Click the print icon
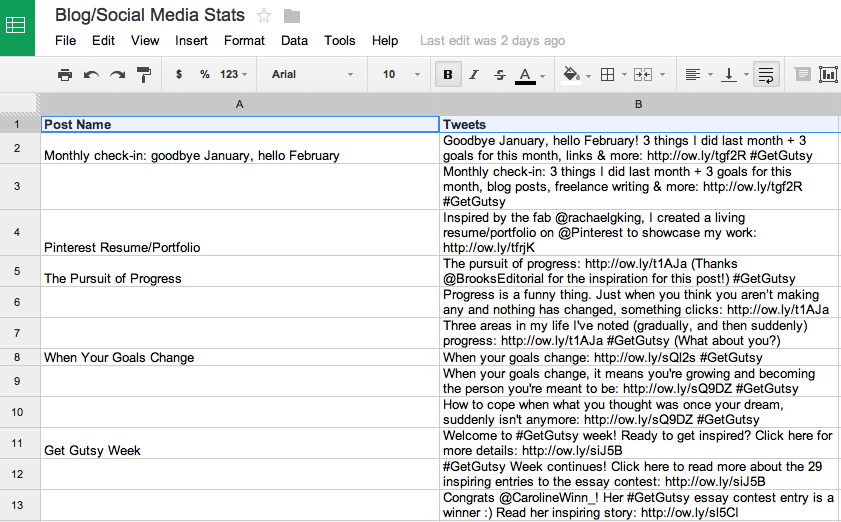Screen dimensions: 841x522 (65, 75)
